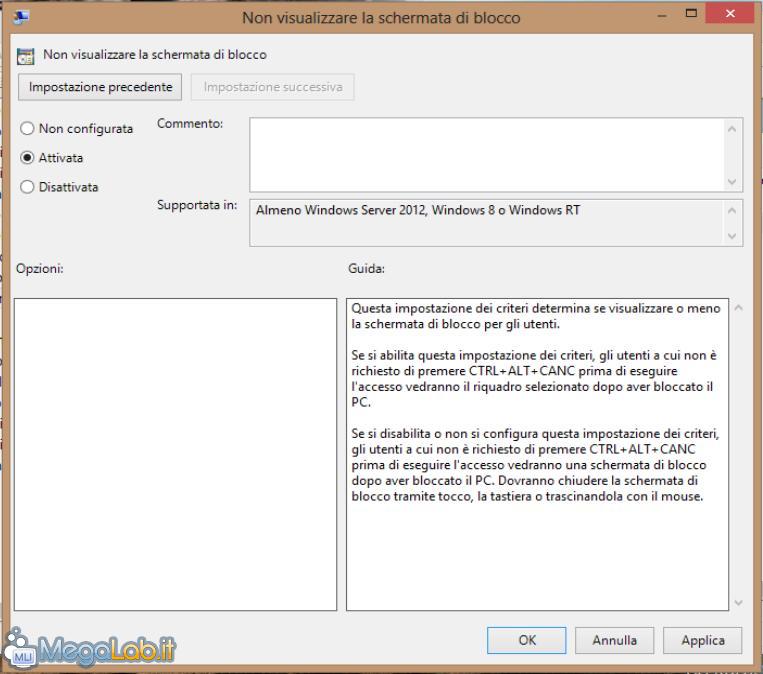Click the empty Opzioni panel
This screenshot has width=763, height=674.
(x=175, y=455)
